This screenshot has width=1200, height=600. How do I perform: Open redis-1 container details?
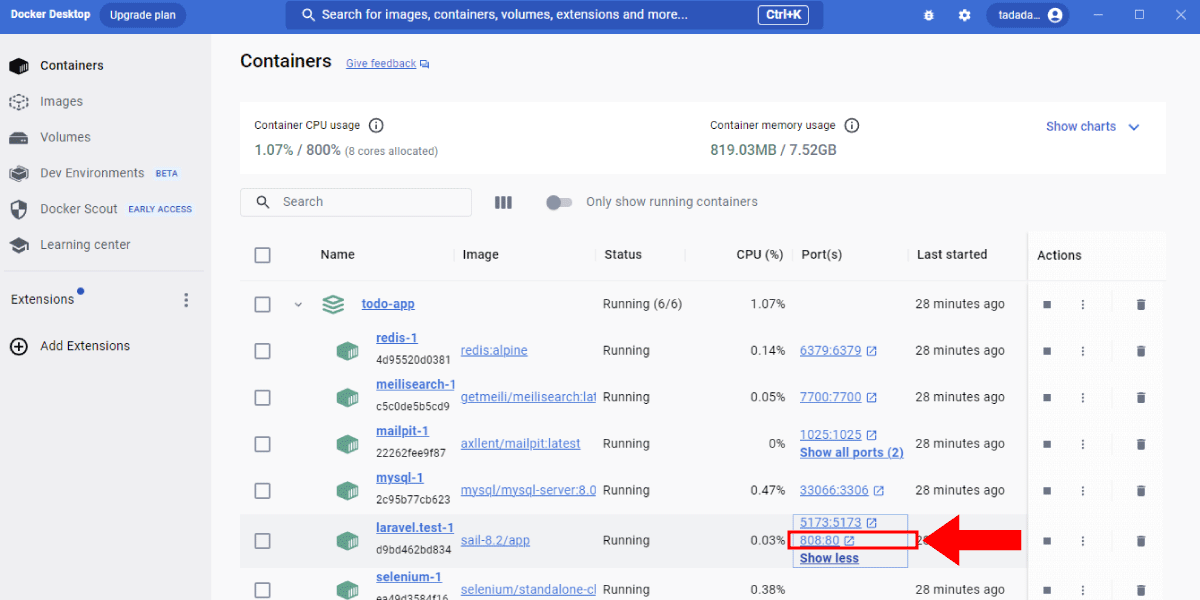397,338
